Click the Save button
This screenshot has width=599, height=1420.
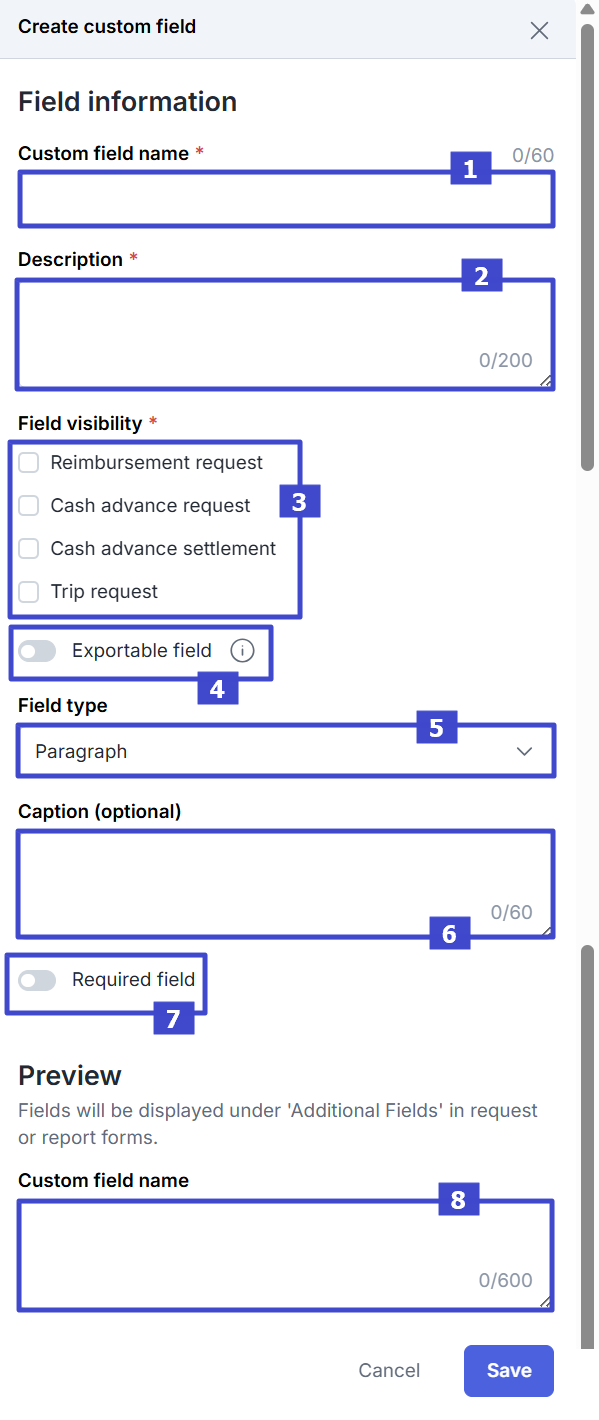click(508, 1370)
